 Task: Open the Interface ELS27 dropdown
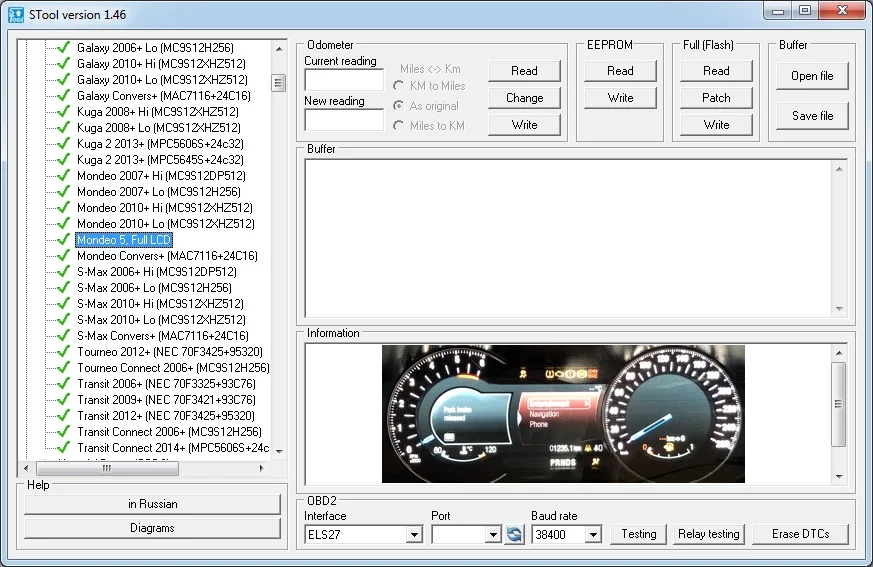414,535
